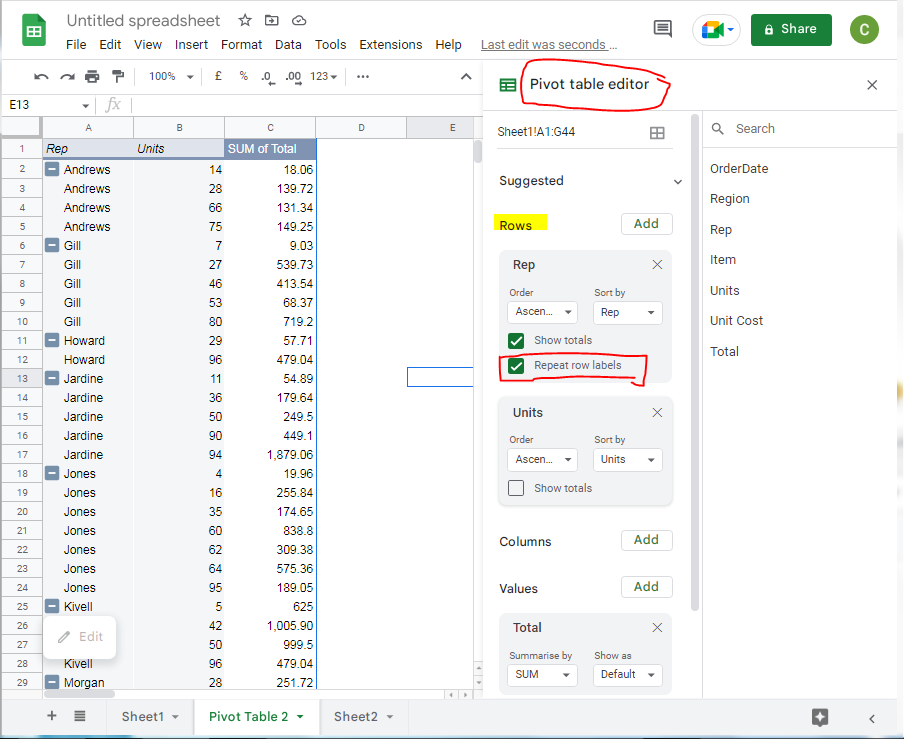Click the Undo arrow icon
This screenshot has height=739, width=904.
(40, 76)
